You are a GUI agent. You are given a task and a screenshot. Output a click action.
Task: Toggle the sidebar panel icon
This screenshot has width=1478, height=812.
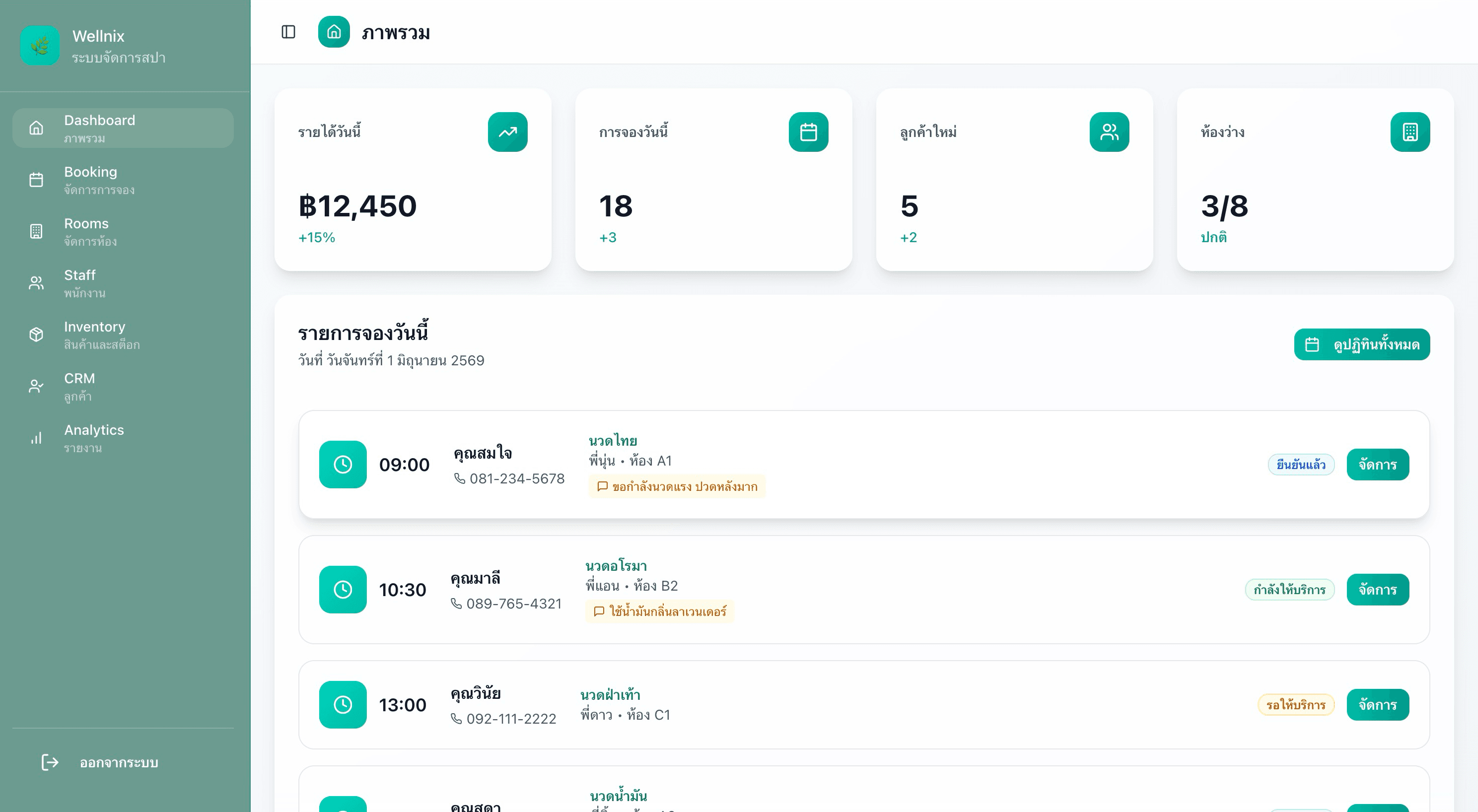pyautogui.click(x=288, y=32)
